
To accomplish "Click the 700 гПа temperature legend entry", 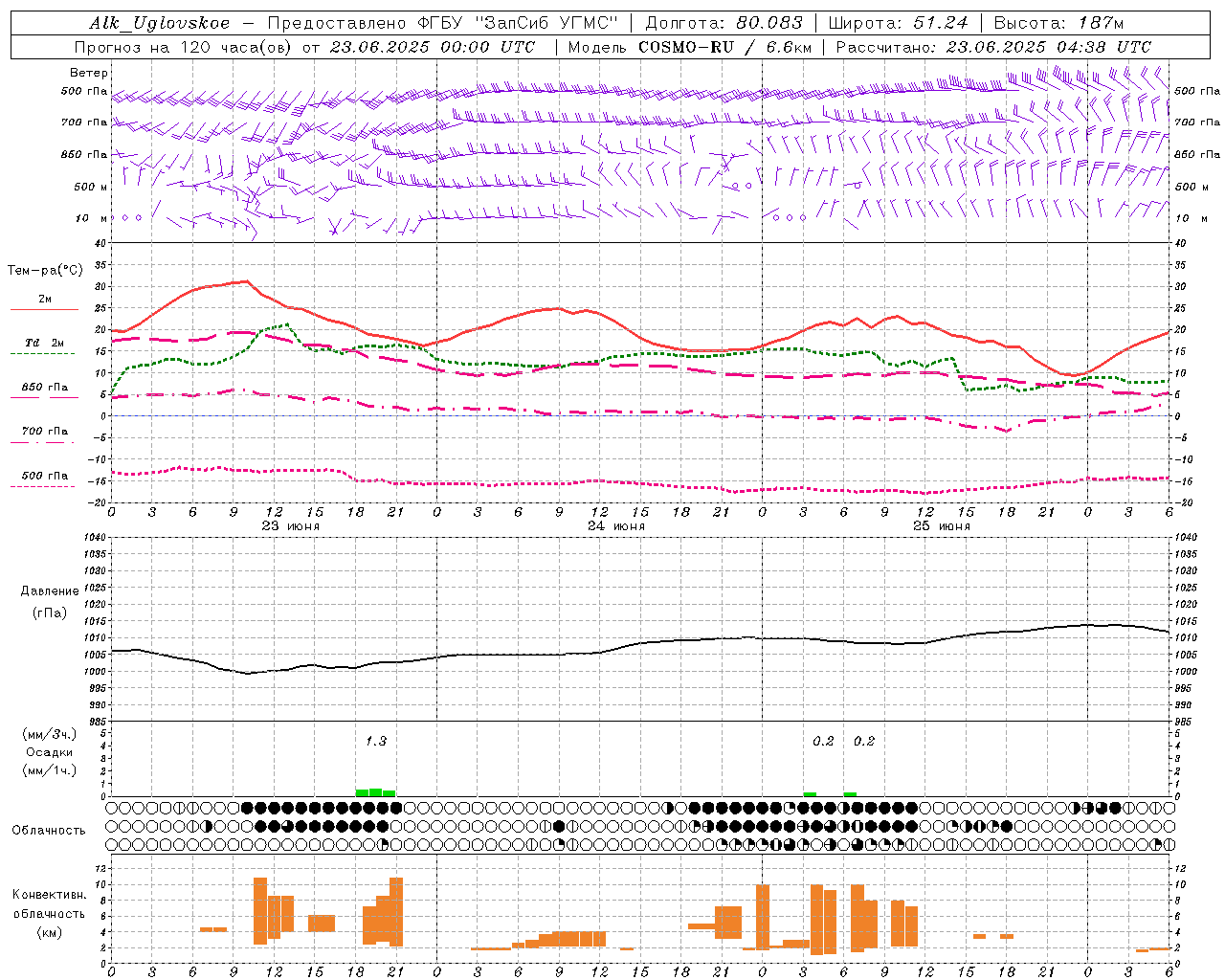I will [44, 432].
